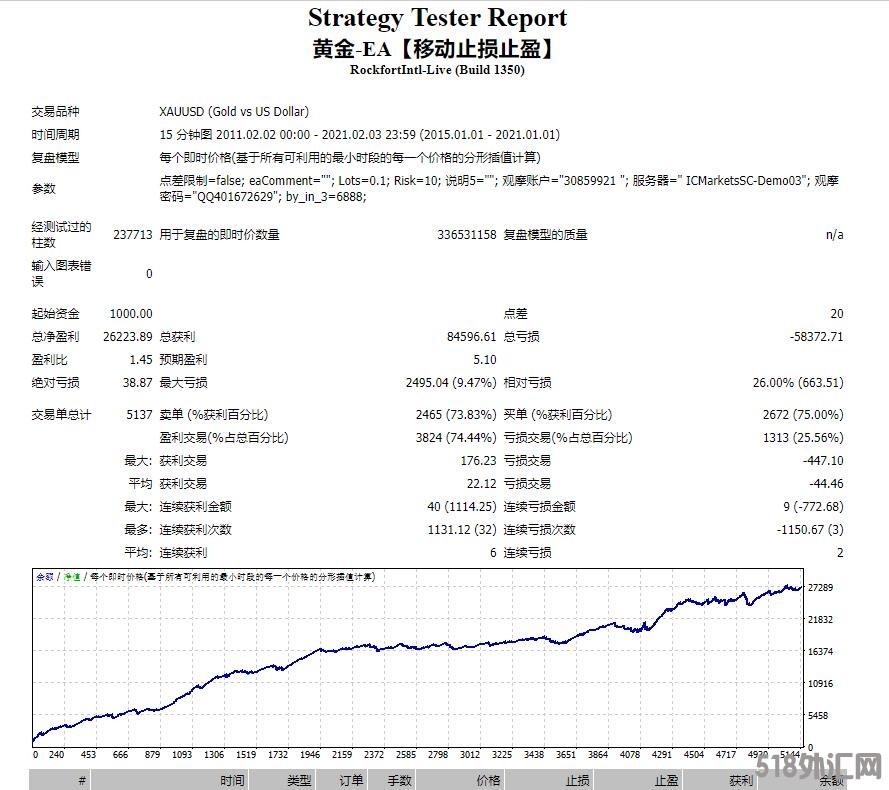This screenshot has width=889, height=790.
Task: Click RockfortIntl-Live (Build 1350) text
Action: (x=437, y=70)
